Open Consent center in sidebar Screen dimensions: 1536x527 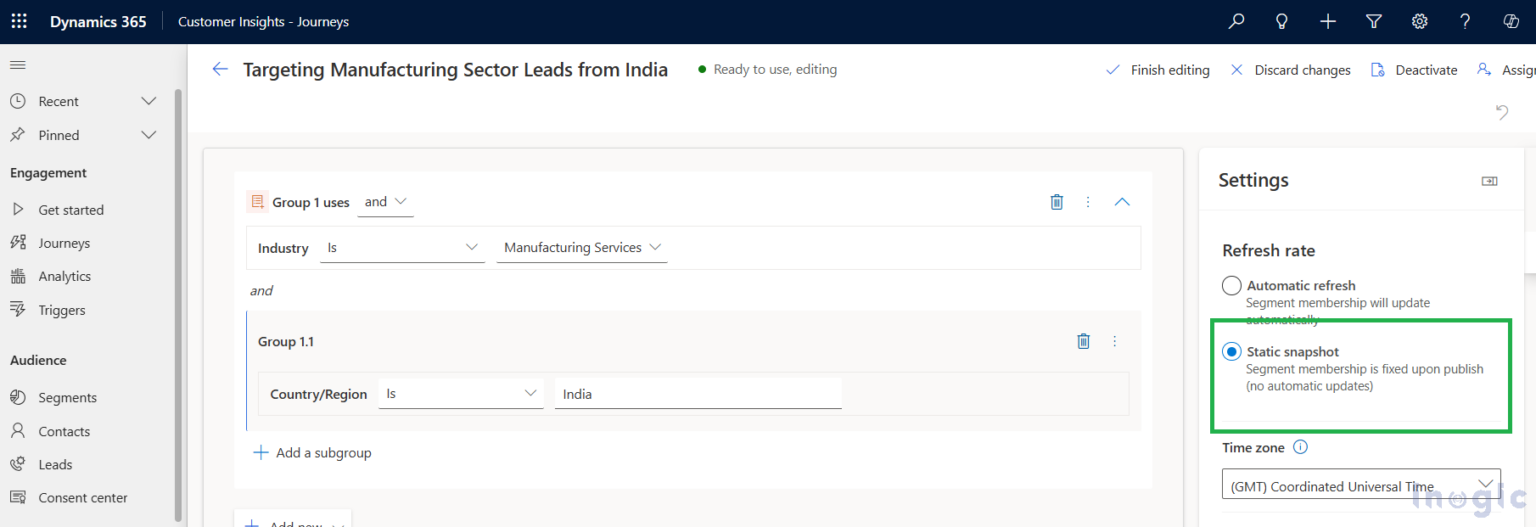click(x=83, y=497)
